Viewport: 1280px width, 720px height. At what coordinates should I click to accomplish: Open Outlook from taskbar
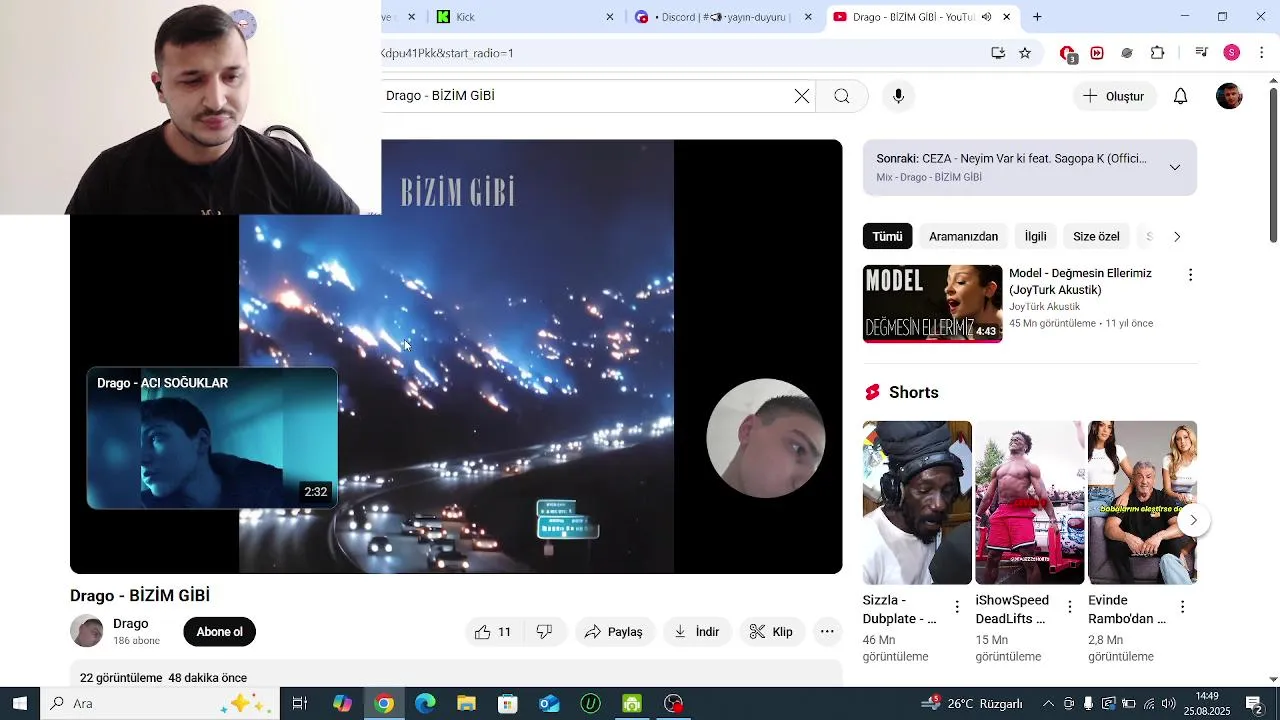click(549, 704)
